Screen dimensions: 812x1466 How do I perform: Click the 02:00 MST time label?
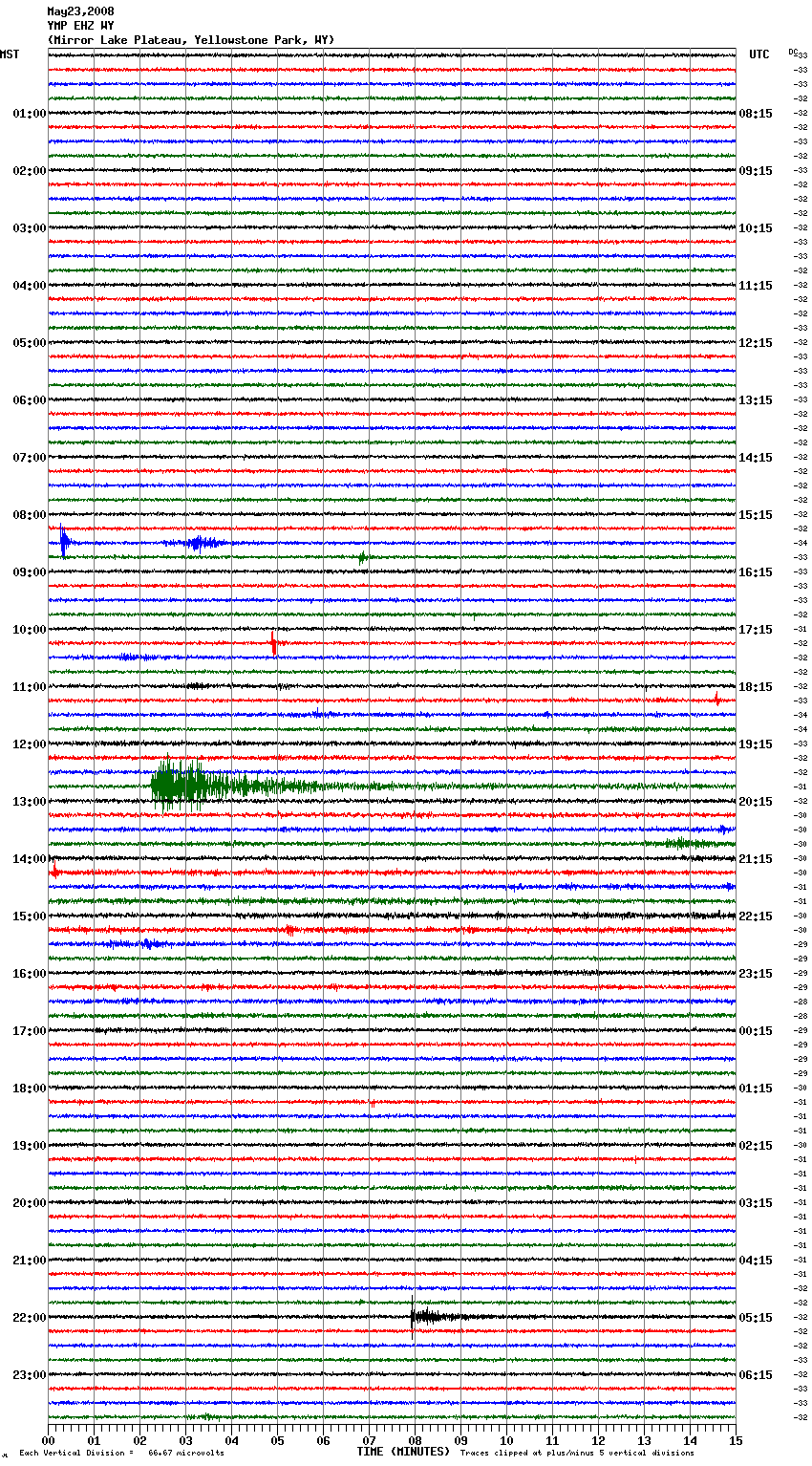tap(29, 171)
